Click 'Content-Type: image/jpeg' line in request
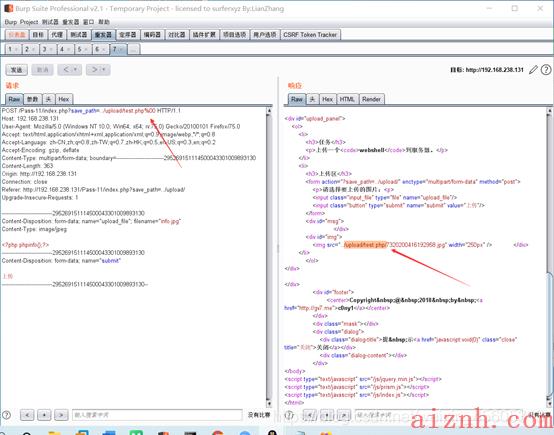Image resolution: width=554 pixels, height=435 pixels. pos(34,229)
